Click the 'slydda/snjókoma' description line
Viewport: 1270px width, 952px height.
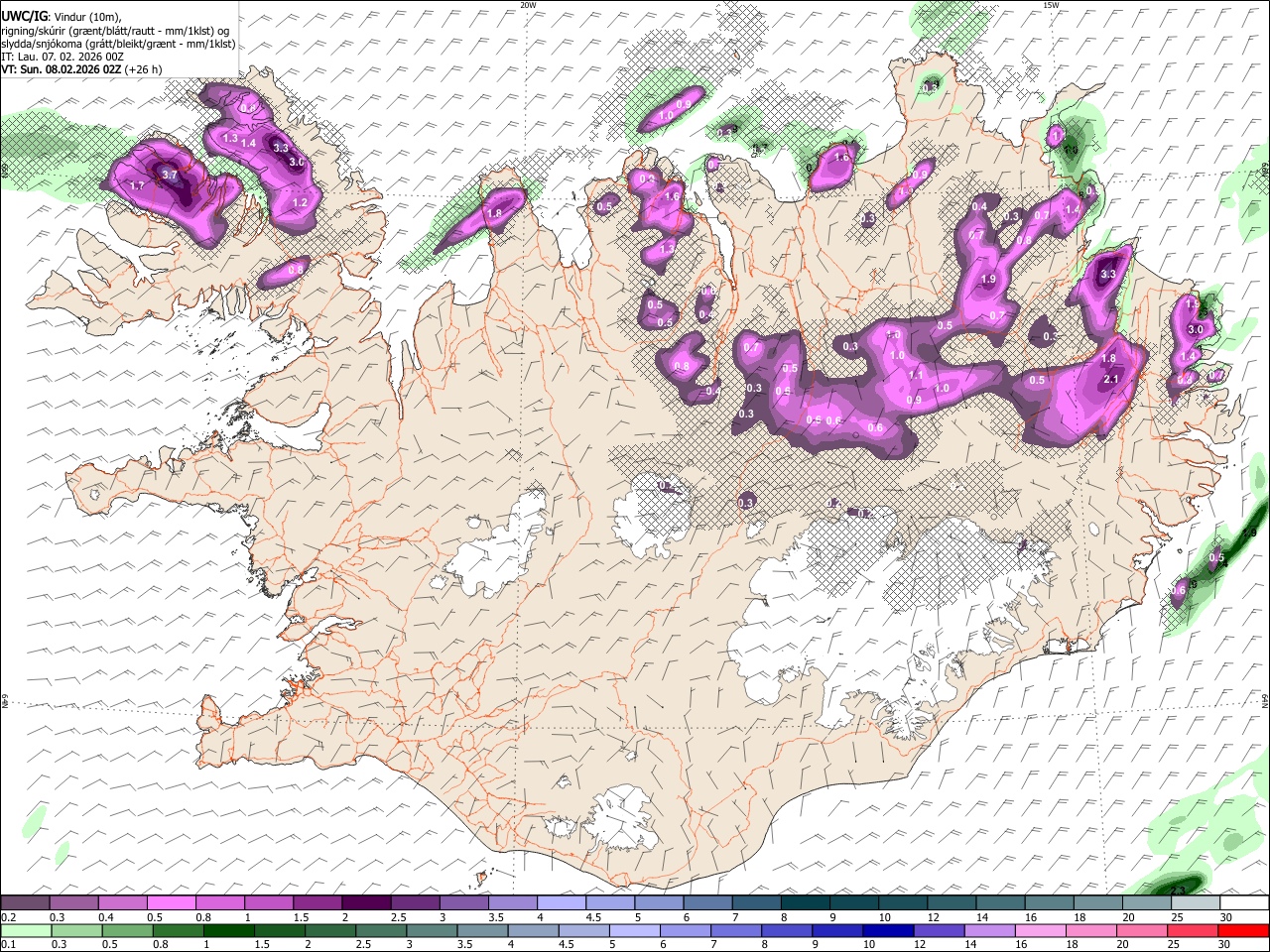click(x=118, y=44)
